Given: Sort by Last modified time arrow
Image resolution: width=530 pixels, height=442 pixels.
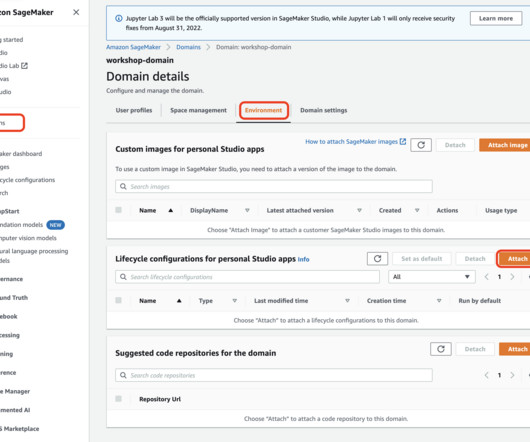Looking at the screenshot, I should pos(347,301).
